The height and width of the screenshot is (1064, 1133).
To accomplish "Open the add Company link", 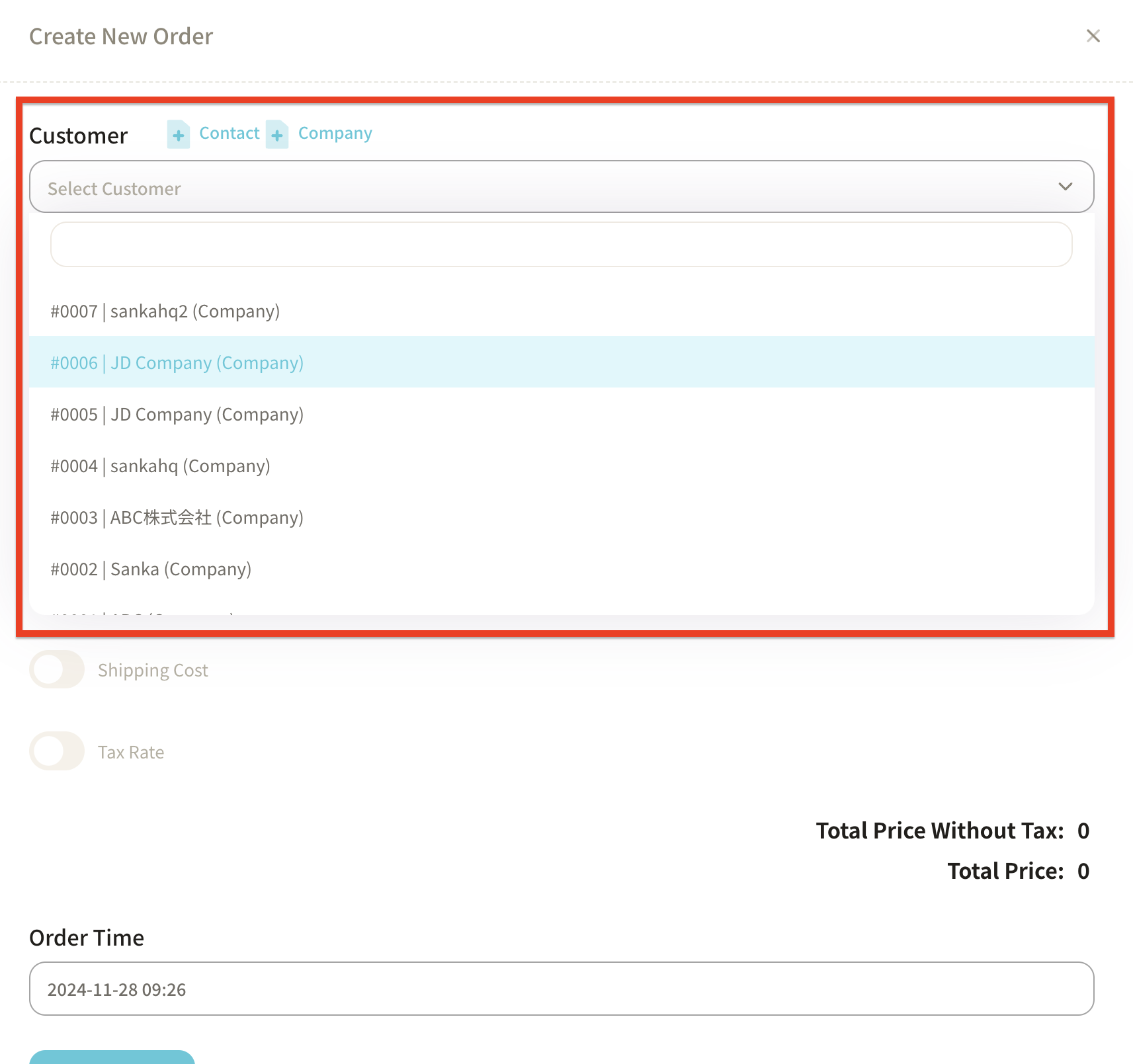I will [x=335, y=134].
